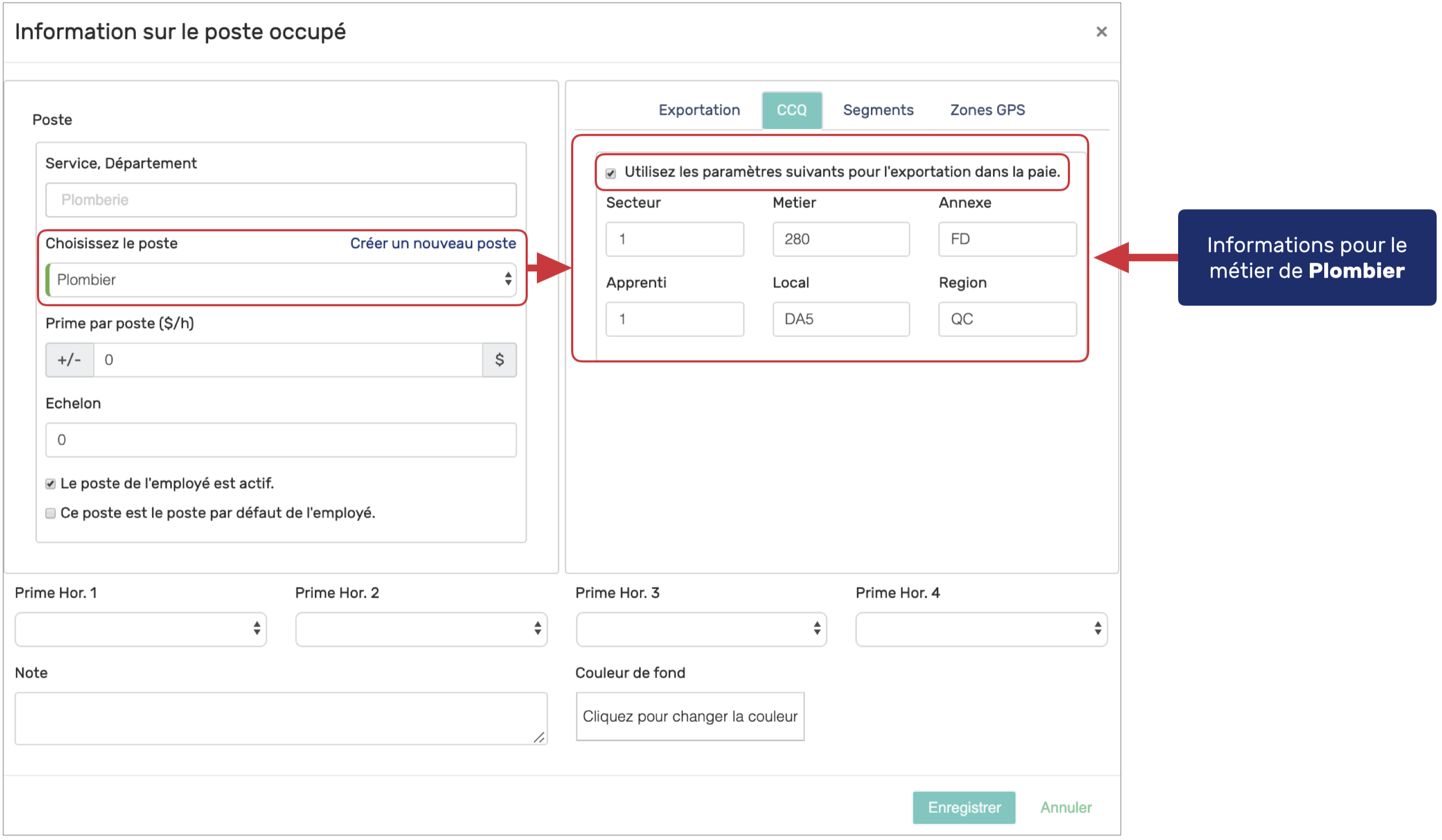The width and height of the screenshot is (1442, 840).
Task: Toggle the payroll export parameters checkbox
Action: tap(611, 173)
